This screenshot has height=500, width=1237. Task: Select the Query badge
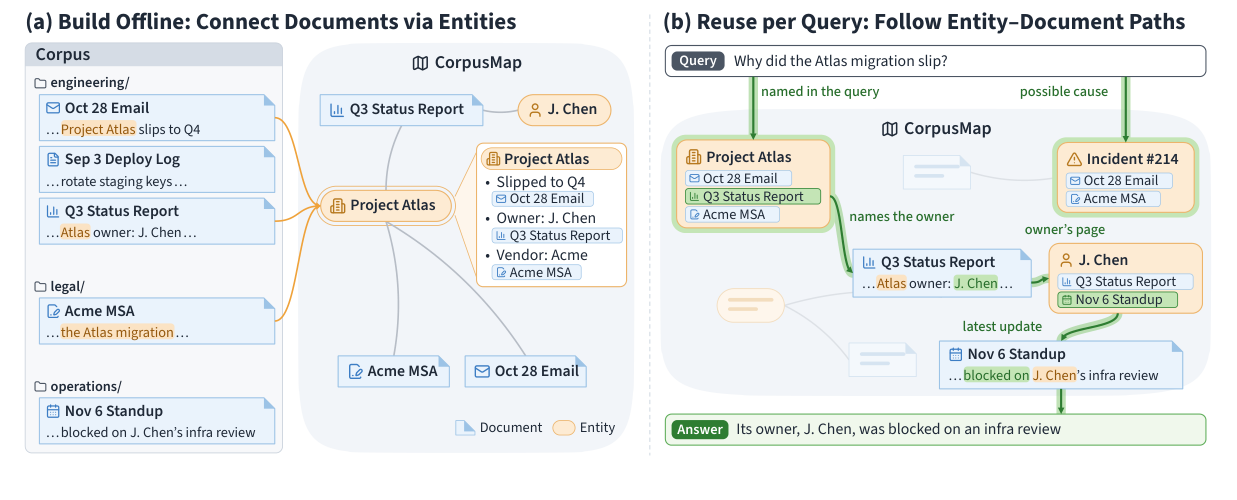click(698, 61)
